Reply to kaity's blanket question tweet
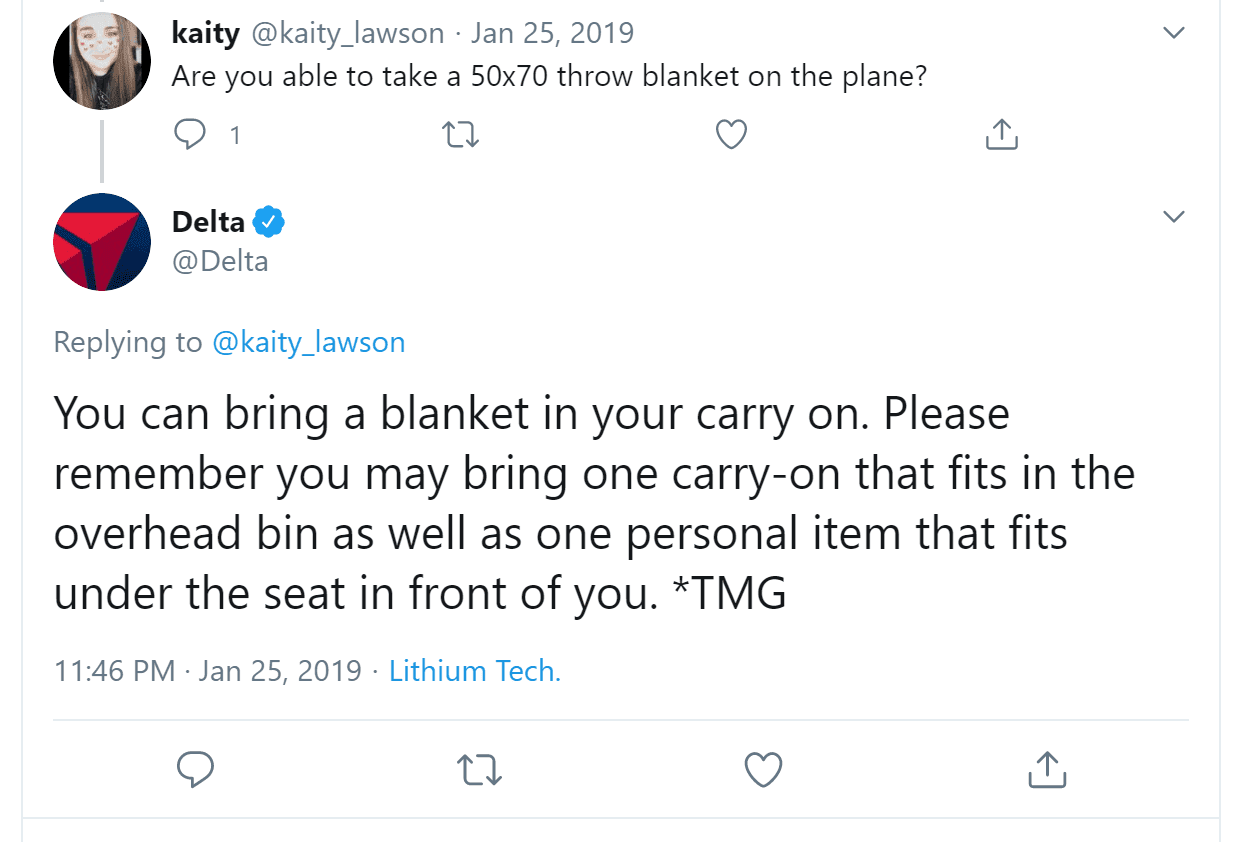Viewport: 1234px width, 842px height. tap(190, 134)
